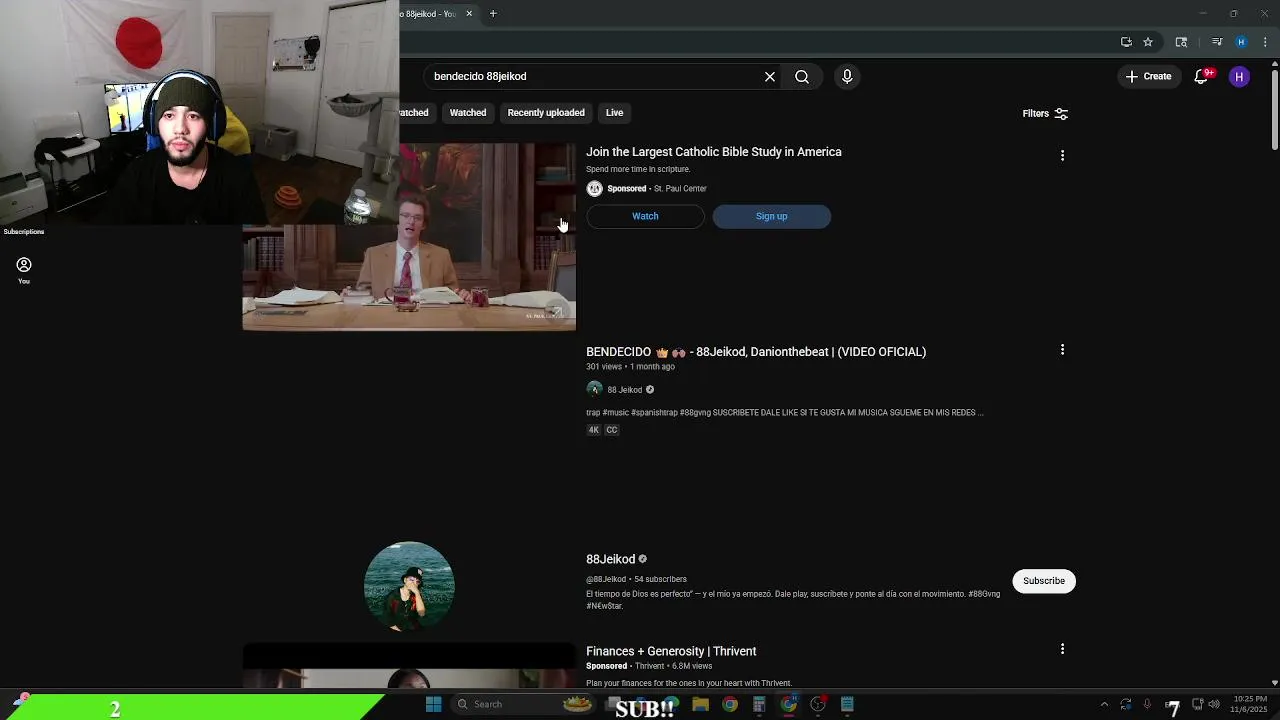Click the Windows taskbar Search box

[524, 704]
